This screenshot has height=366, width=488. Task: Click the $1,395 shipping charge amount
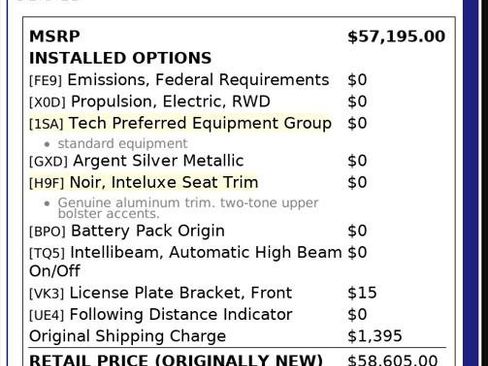coord(375,336)
